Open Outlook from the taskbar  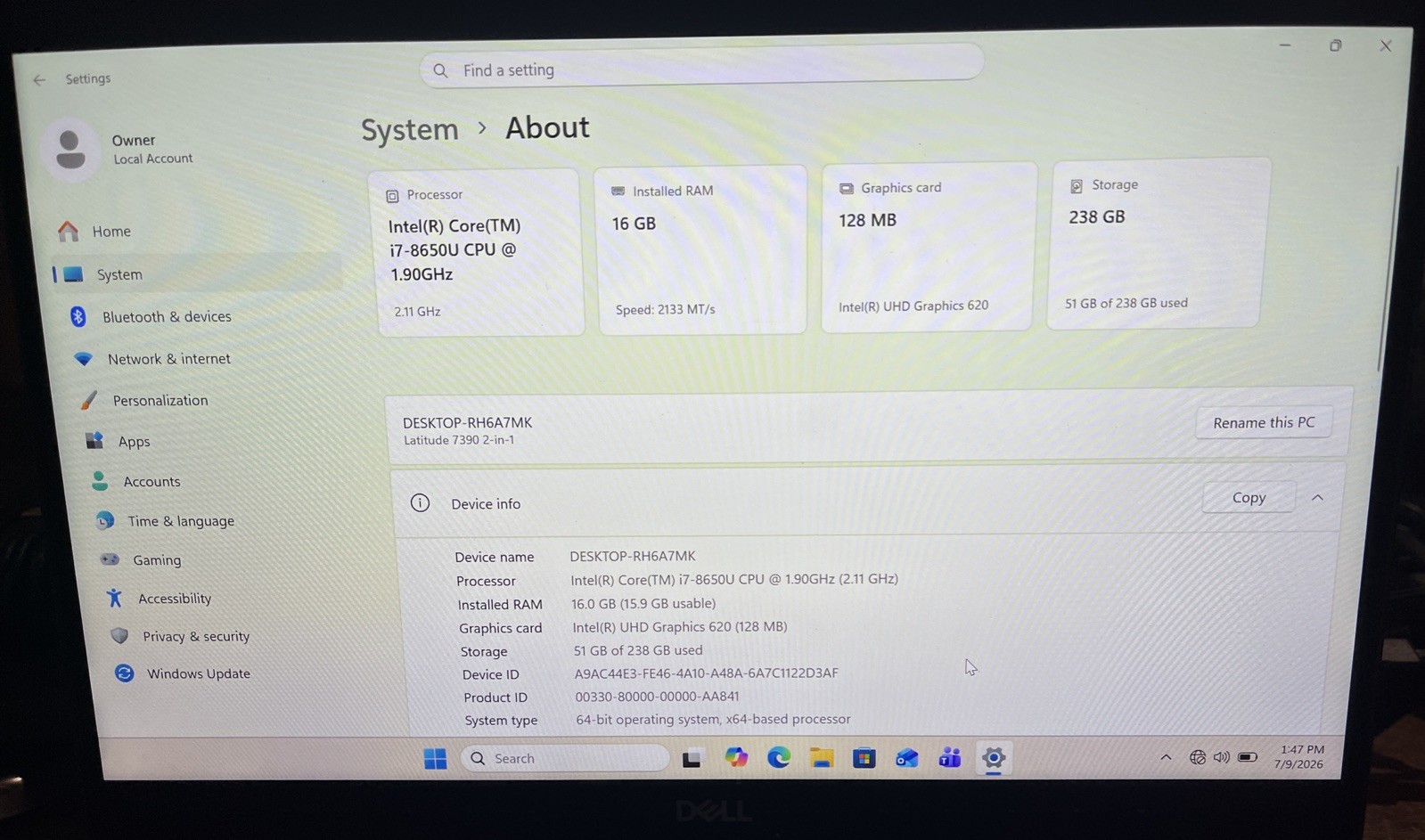point(906,758)
